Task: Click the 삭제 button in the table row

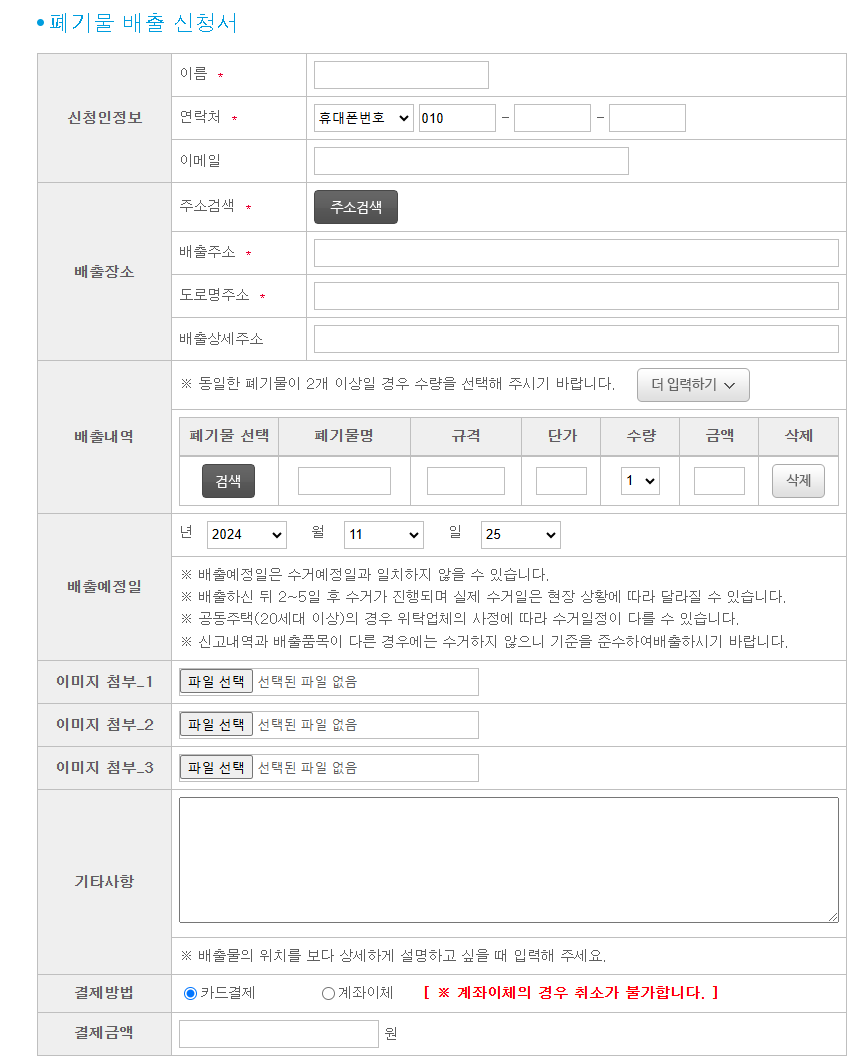Action: [x=798, y=481]
